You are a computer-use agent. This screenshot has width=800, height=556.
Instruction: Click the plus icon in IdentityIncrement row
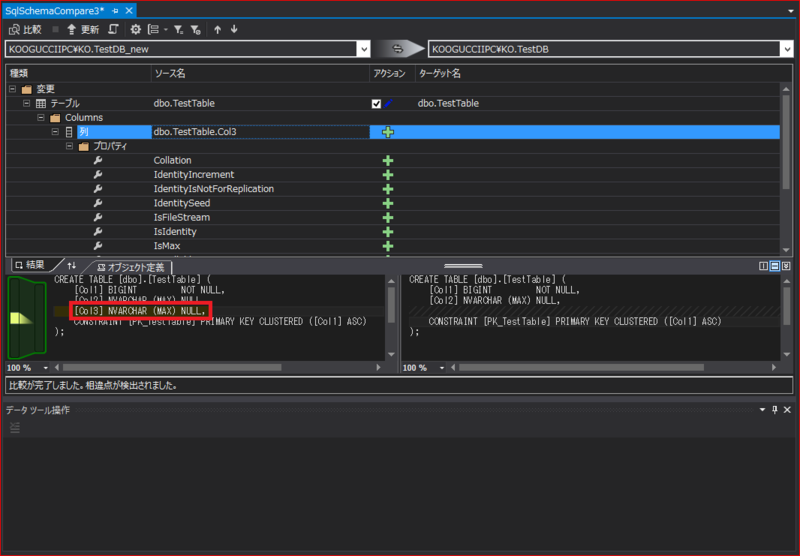[388, 175]
